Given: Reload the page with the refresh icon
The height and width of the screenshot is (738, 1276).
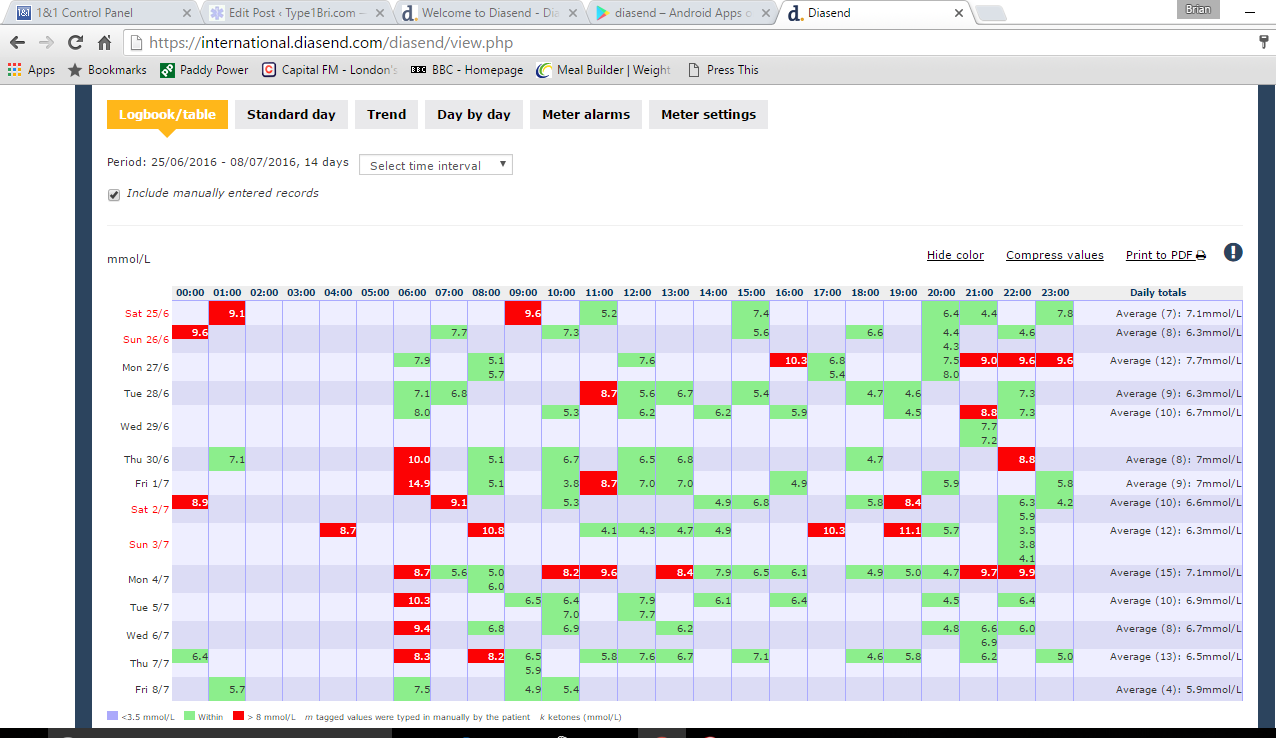Looking at the screenshot, I should [75, 43].
